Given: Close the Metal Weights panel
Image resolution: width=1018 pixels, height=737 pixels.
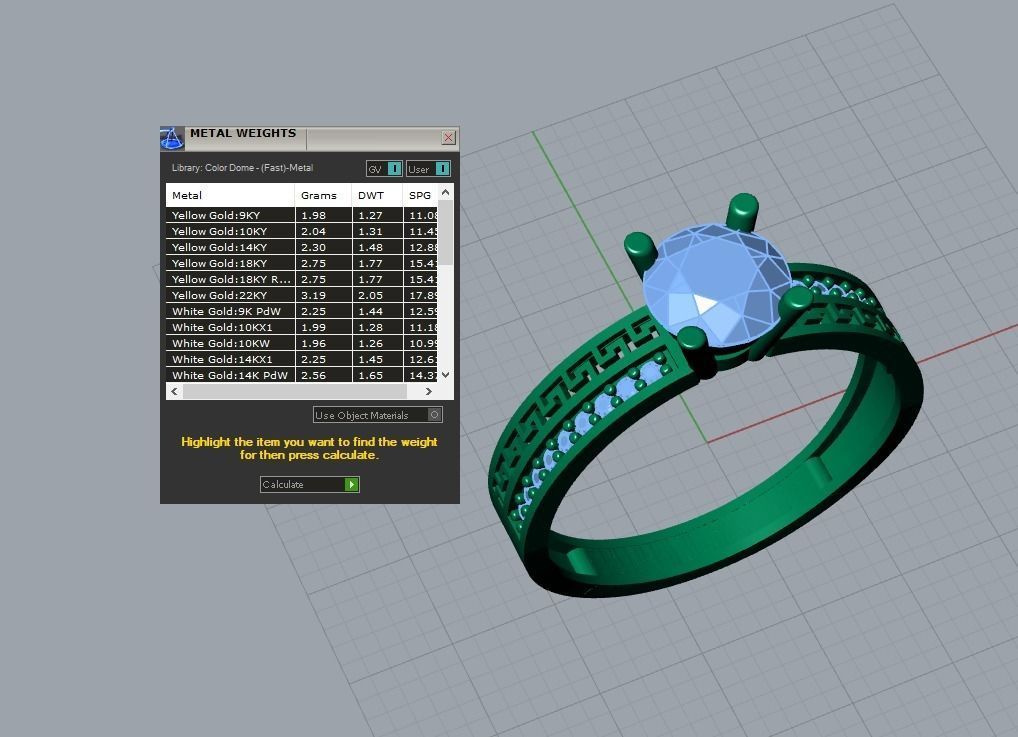Looking at the screenshot, I should click(x=449, y=138).
